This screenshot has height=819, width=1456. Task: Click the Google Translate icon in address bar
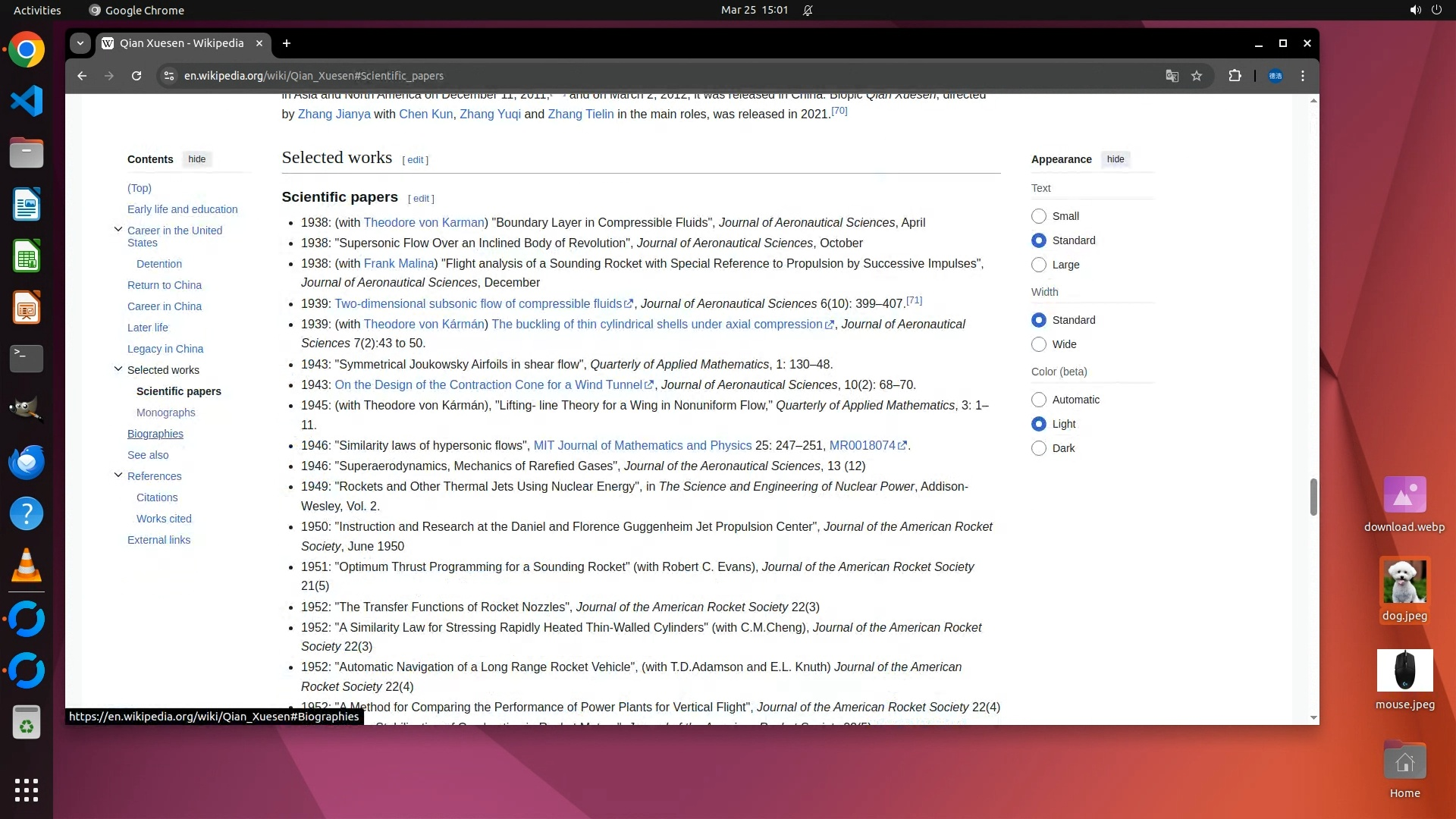tap(1172, 76)
